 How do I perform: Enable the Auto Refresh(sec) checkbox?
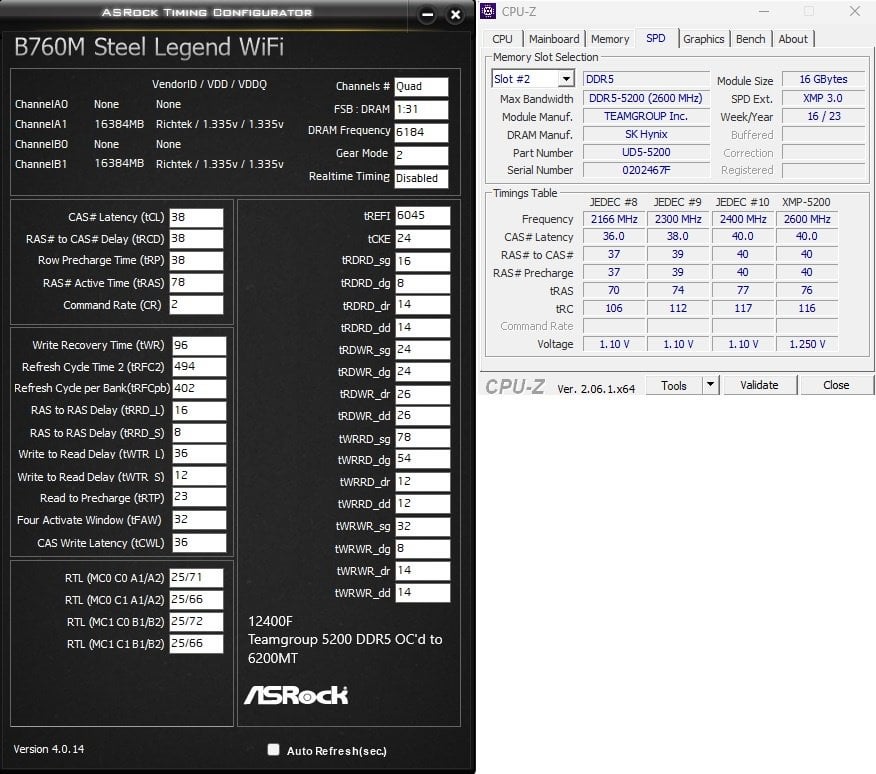tap(273, 749)
